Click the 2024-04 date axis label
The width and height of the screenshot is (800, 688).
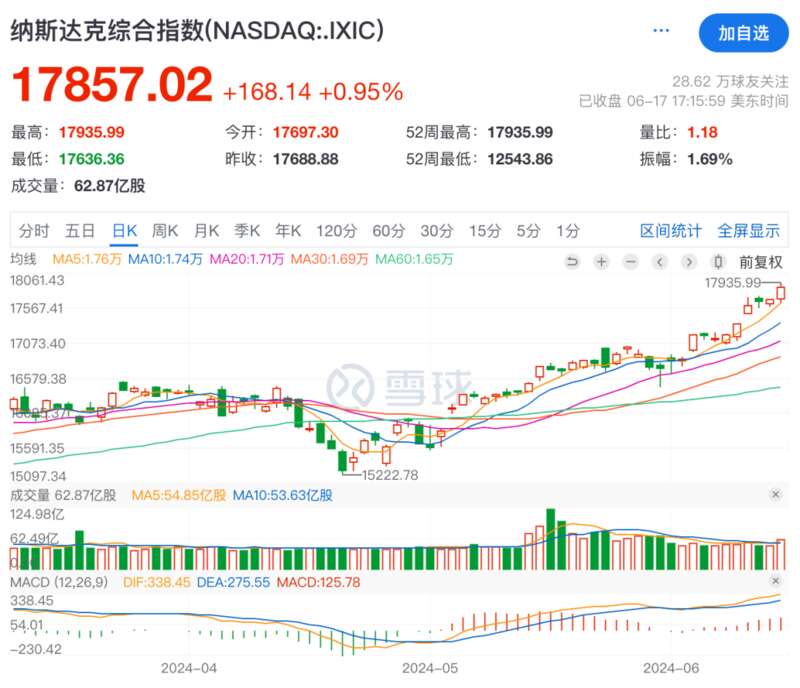(x=189, y=668)
